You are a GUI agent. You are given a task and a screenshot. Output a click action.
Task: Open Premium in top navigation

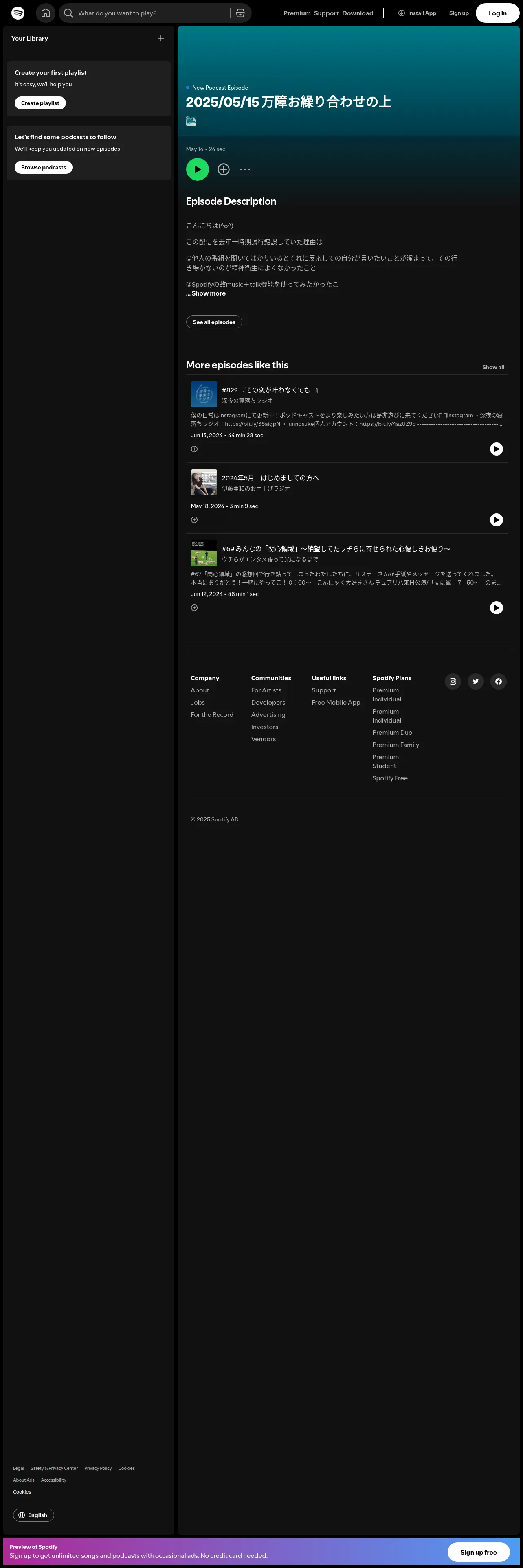pyautogui.click(x=297, y=13)
